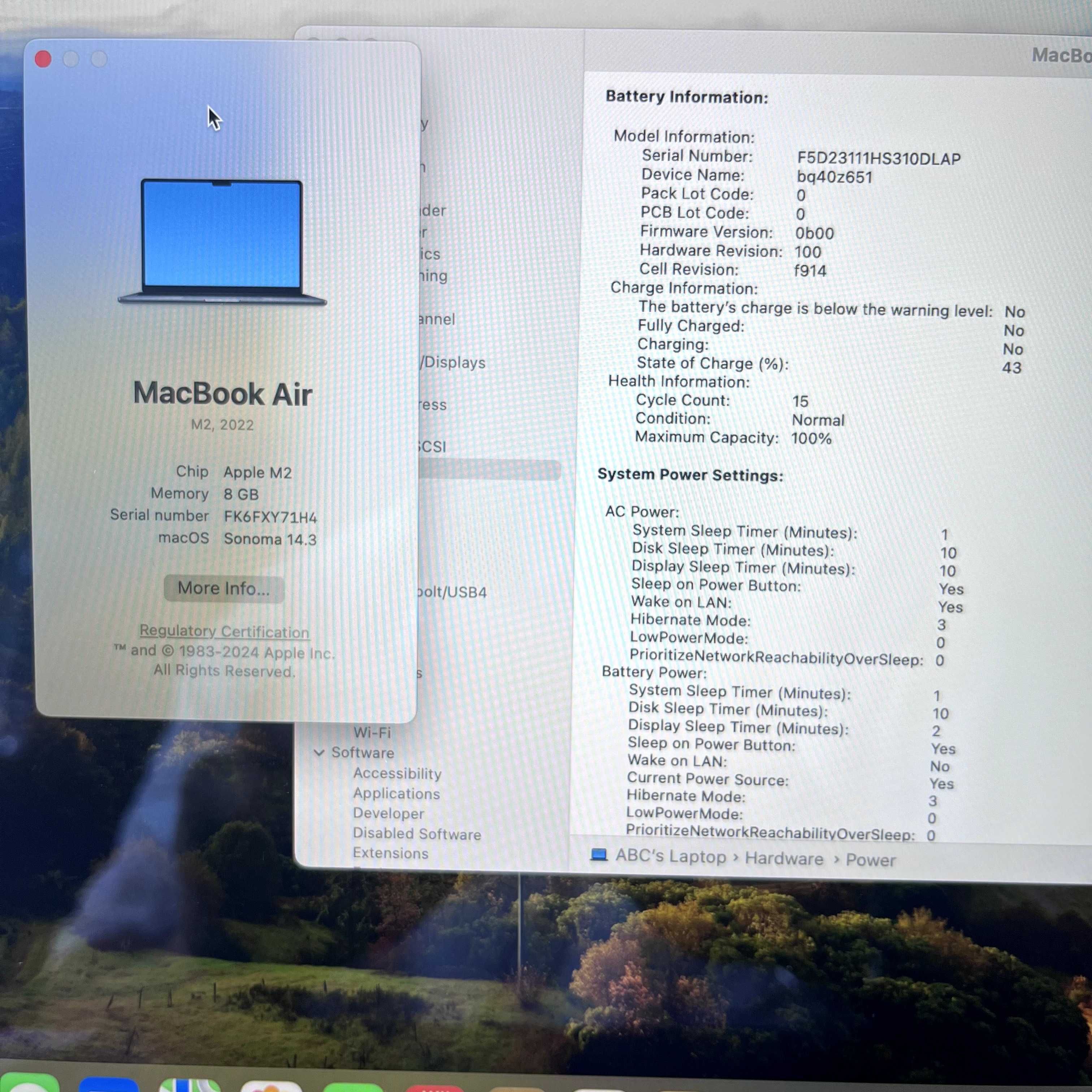Select Hibernate Mode label under AC Power
The width and height of the screenshot is (1092, 1092).
[x=691, y=620]
